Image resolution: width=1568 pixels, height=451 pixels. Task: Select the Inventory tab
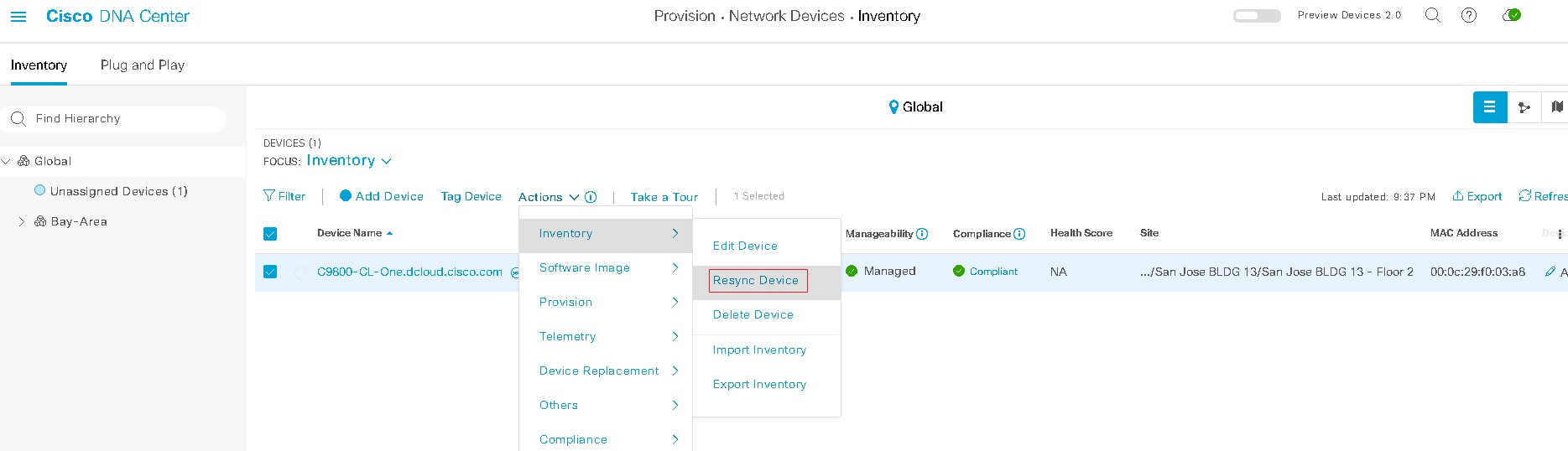click(39, 65)
